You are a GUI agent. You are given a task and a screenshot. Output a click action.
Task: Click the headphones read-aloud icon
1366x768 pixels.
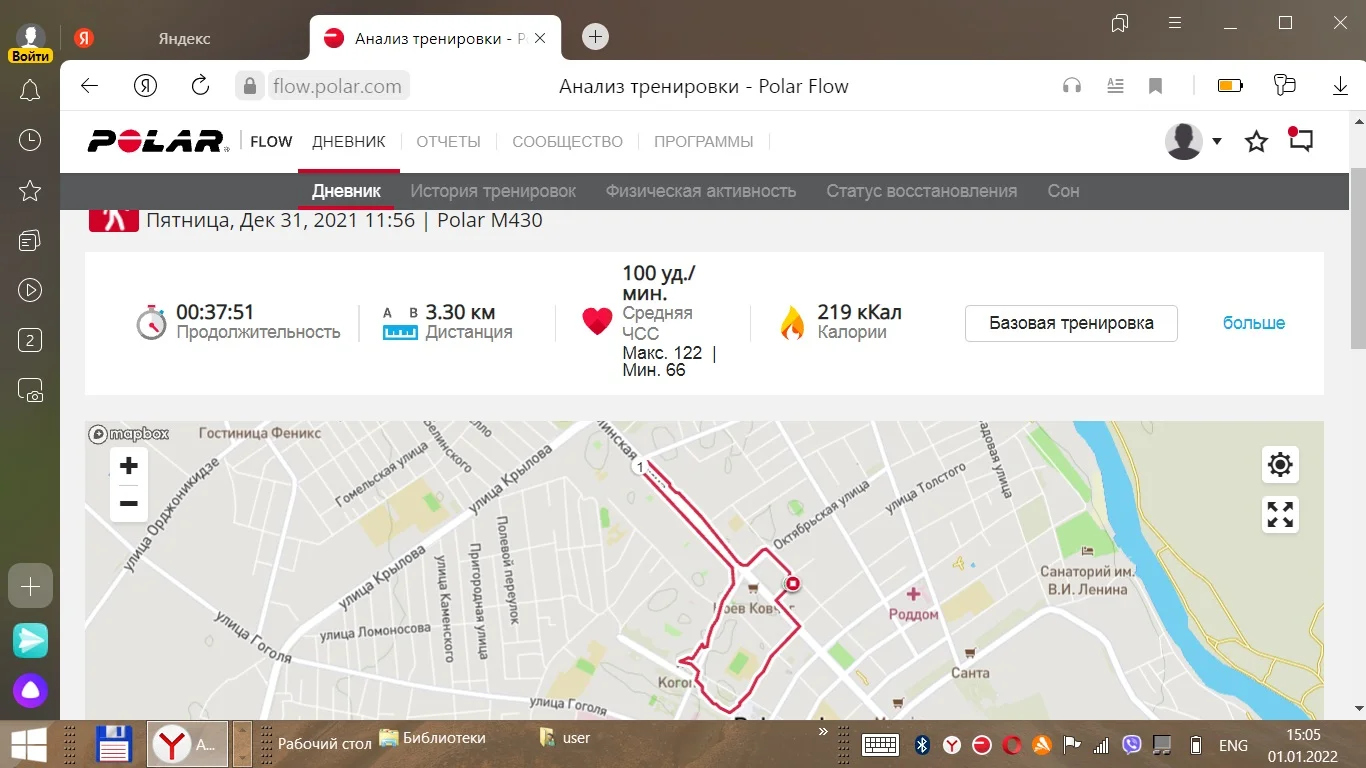(x=1072, y=86)
